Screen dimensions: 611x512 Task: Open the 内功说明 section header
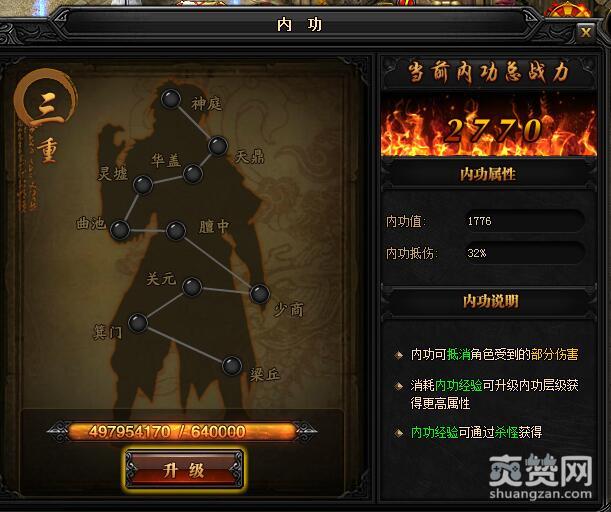coord(489,301)
